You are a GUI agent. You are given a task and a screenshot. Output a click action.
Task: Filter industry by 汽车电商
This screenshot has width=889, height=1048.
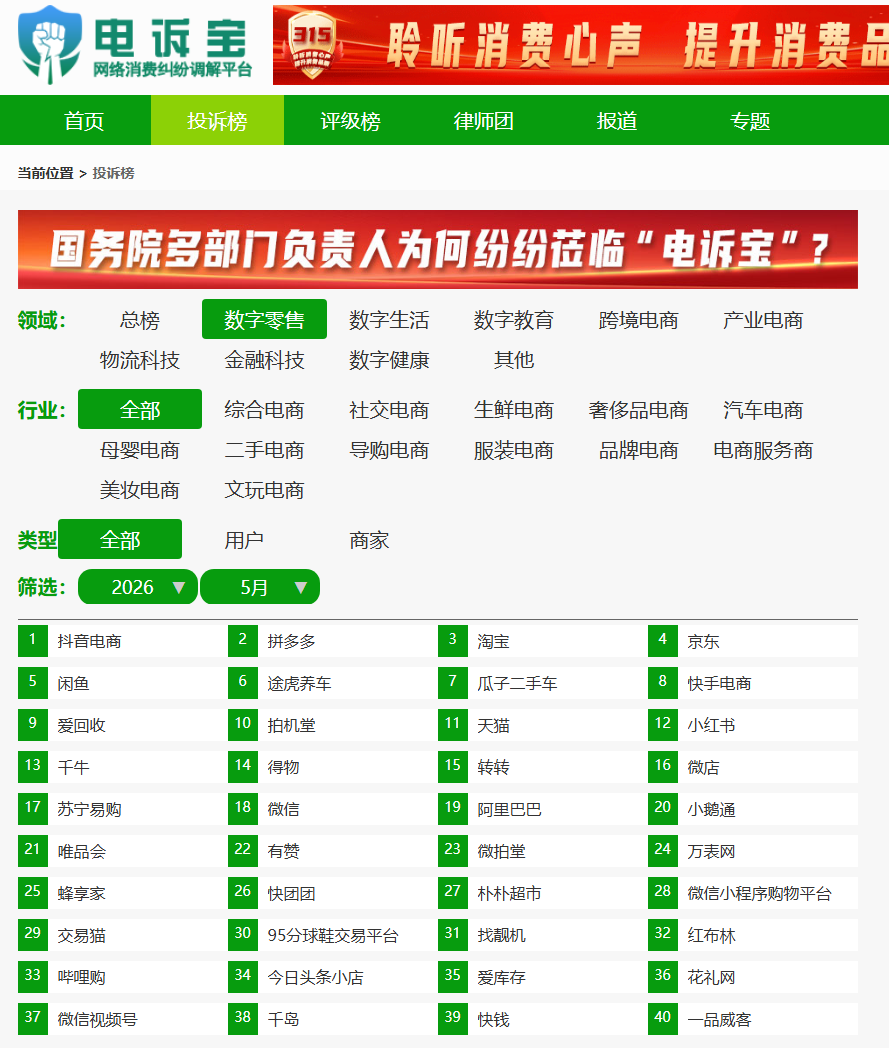(763, 410)
